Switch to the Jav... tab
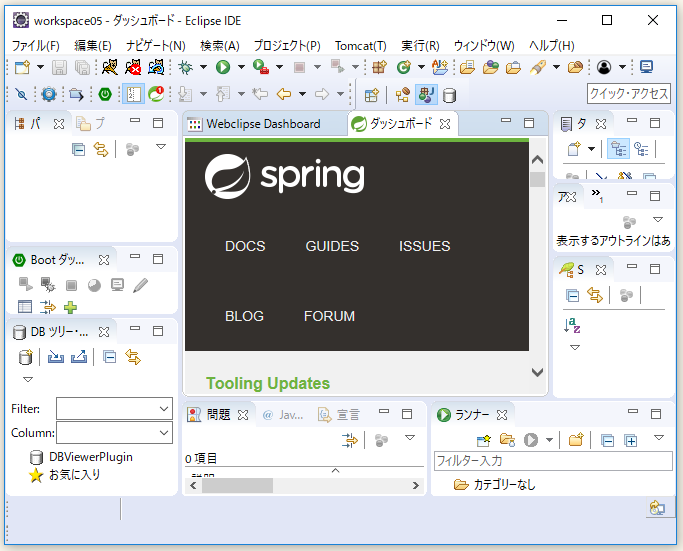The height and width of the screenshot is (551, 683). tap(283, 415)
